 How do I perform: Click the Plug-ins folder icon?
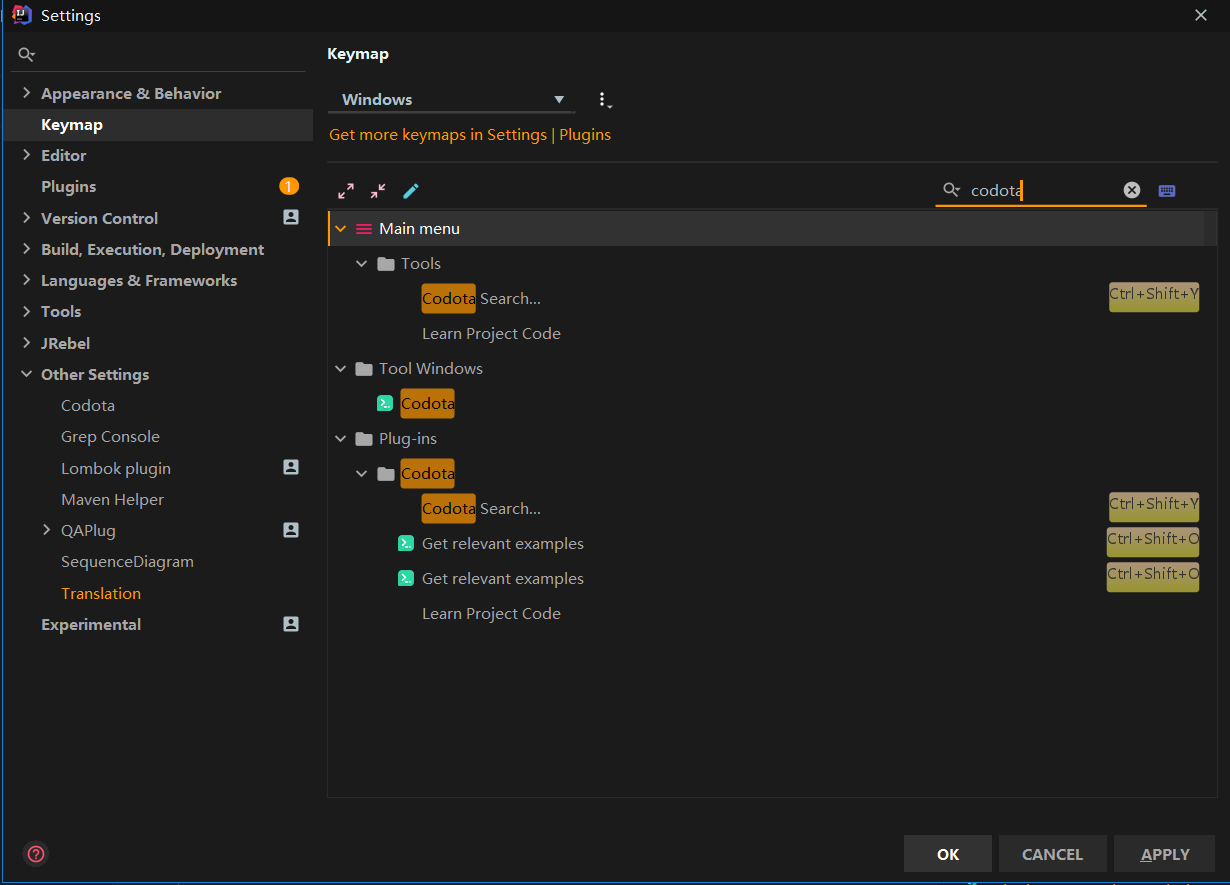(x=364, y=439)
